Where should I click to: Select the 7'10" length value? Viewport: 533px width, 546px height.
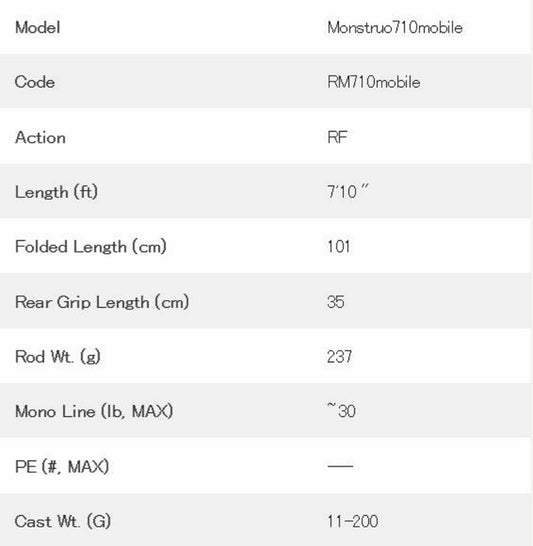[x=347, y=191]
